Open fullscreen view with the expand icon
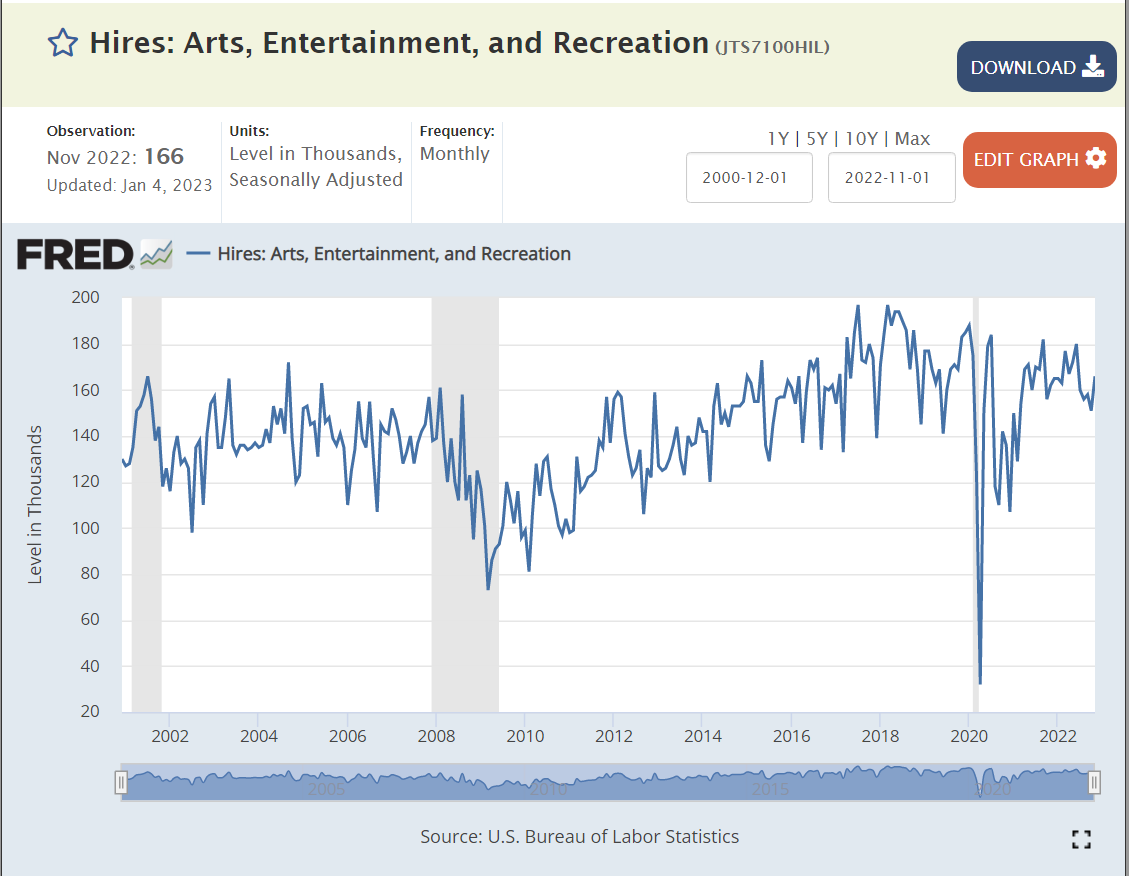Image resolution: width=1129 pixels, height=876 pixels. click(x=1080, y=839)
